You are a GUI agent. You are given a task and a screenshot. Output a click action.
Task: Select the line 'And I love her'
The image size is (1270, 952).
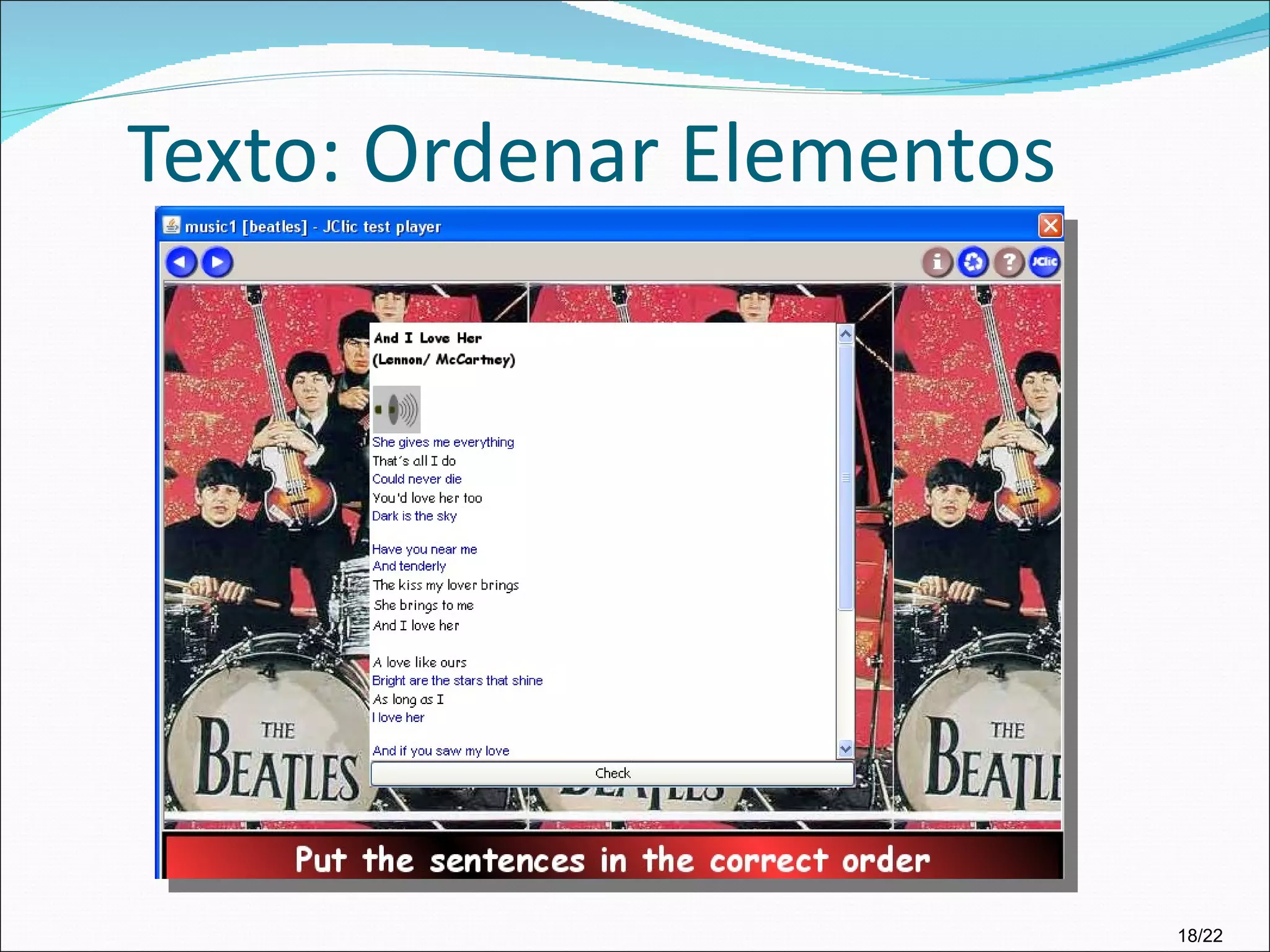tap(415, 625)
